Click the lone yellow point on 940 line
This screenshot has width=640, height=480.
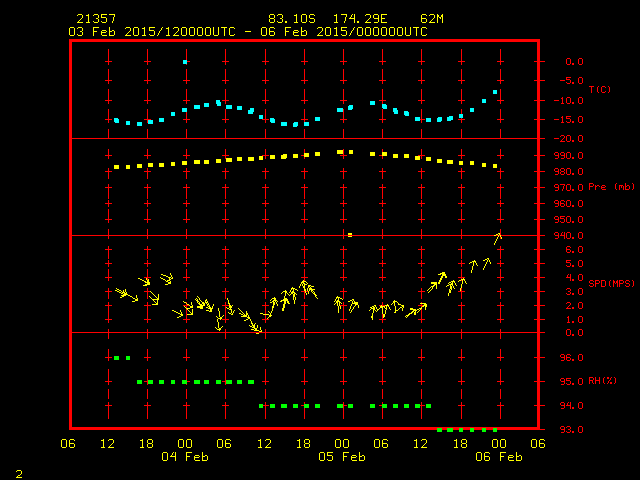pos(349,235)
